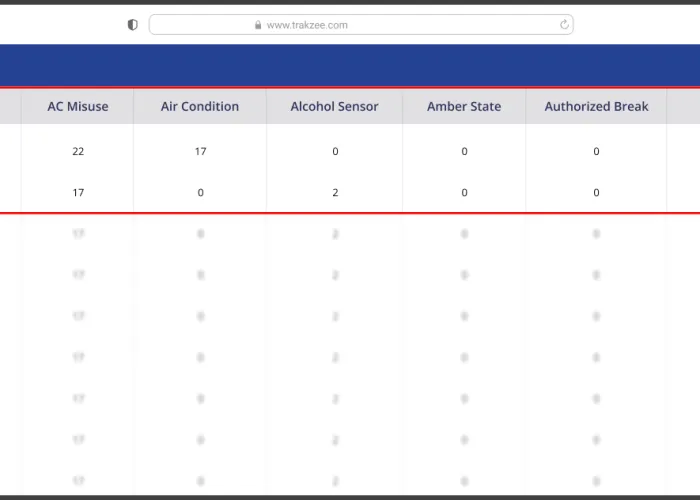Click second row Authorized Break value 0
The width and height of the screenshot is (700, 500).
[596, 193]
